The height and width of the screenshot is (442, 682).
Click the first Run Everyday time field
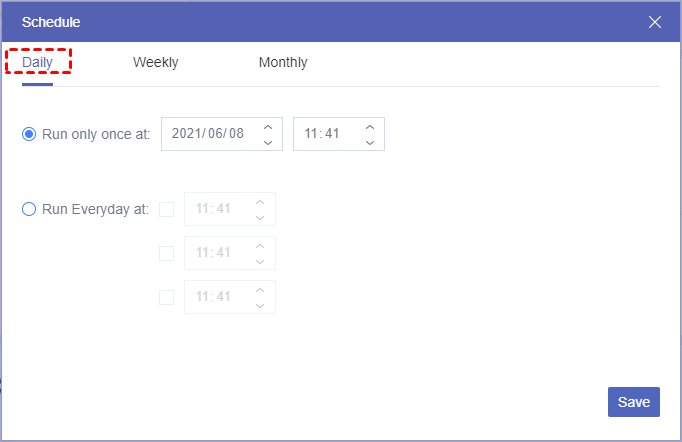click(x=216, y=209)
